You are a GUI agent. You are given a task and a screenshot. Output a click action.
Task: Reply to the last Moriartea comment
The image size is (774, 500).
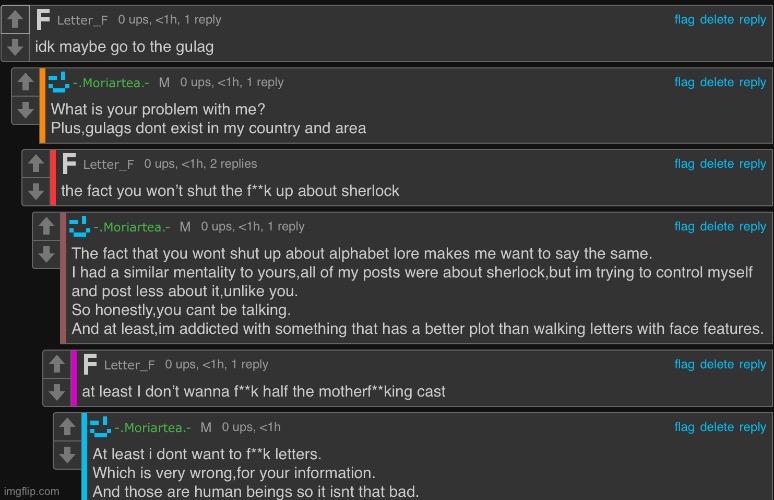[752, 427]
